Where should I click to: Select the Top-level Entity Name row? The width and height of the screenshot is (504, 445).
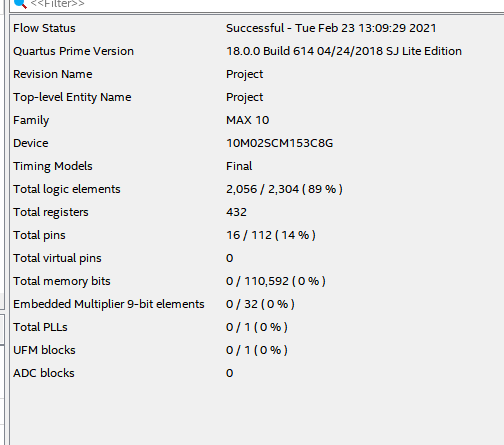tap(257, 97)
